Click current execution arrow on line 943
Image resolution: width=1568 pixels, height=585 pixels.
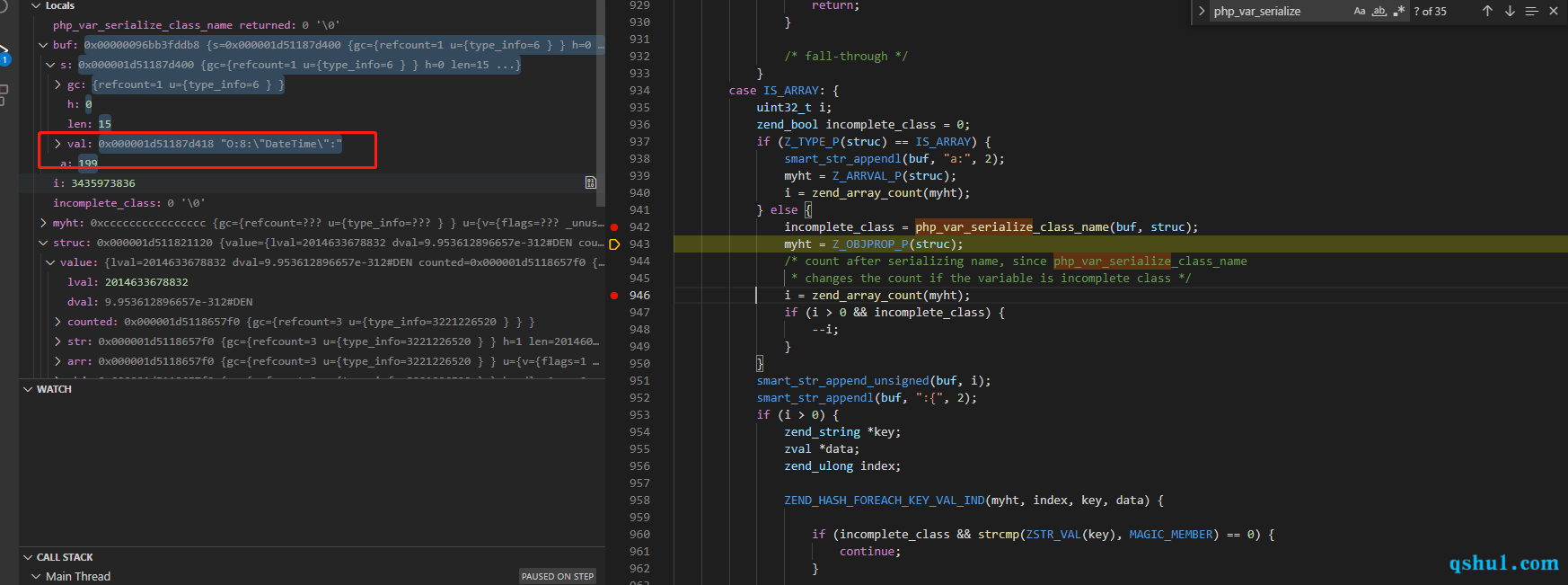point(614,244)
